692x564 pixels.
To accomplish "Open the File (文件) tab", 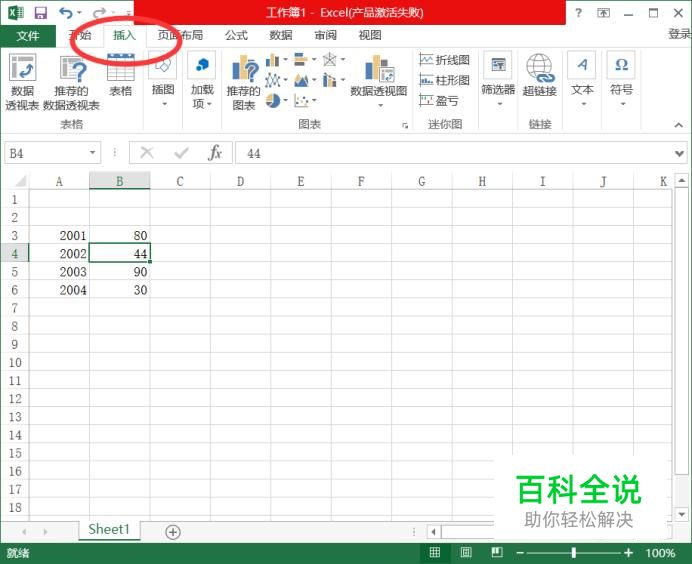I will [x=28, y=36].
